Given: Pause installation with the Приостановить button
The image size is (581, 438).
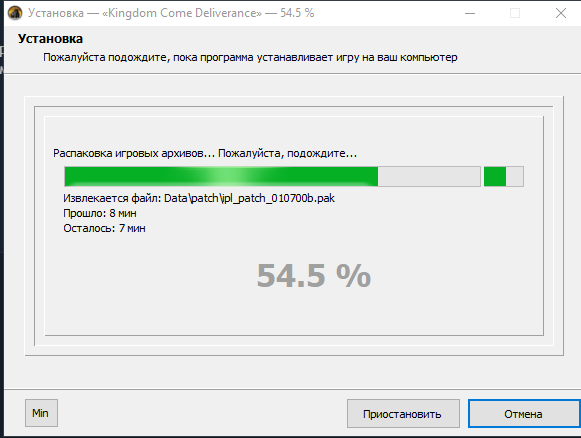Looking at the screenshot, I should tap(403, 414).
